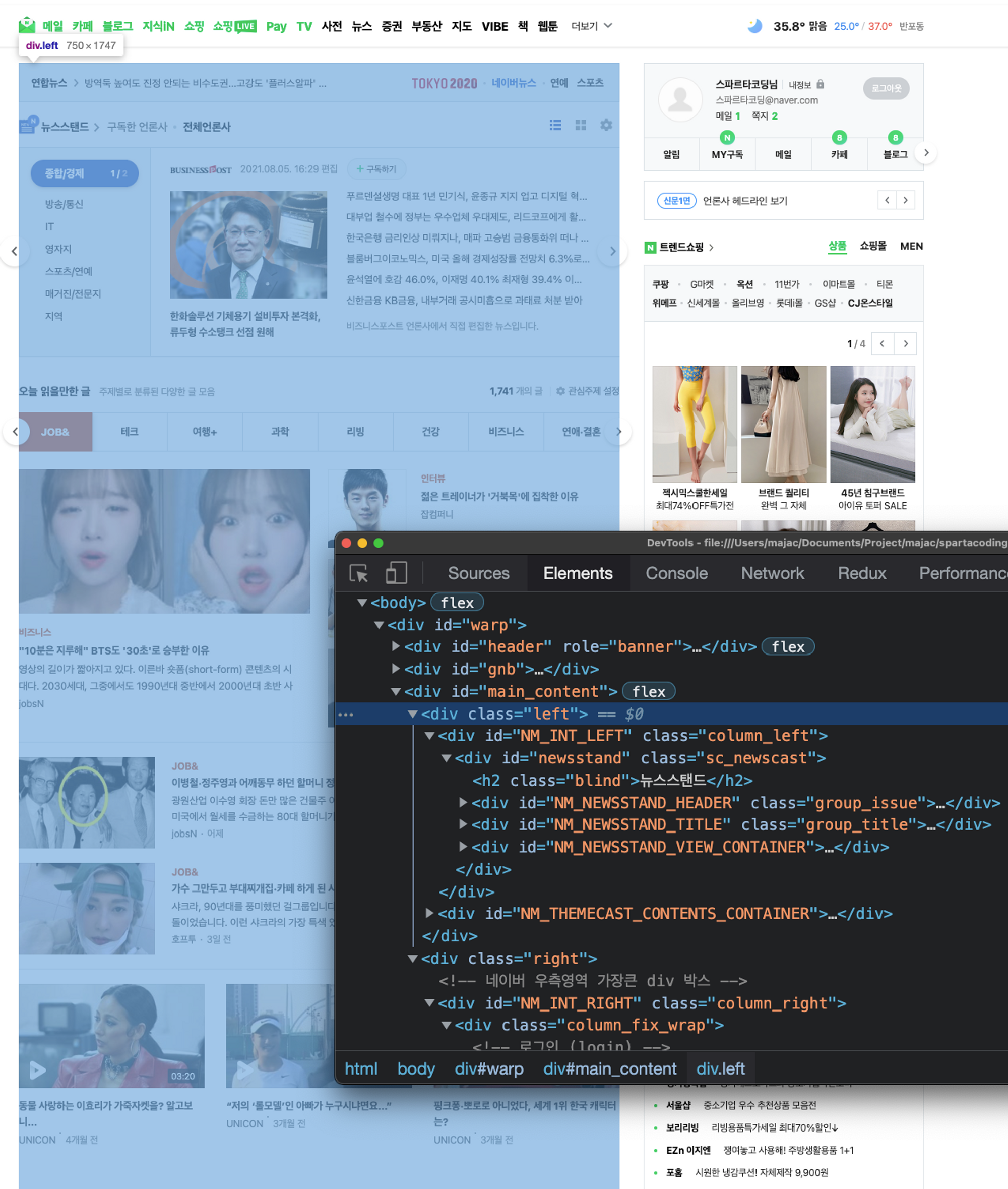
Task: Click the 신문1면 badge
Action: pos(676,201)
